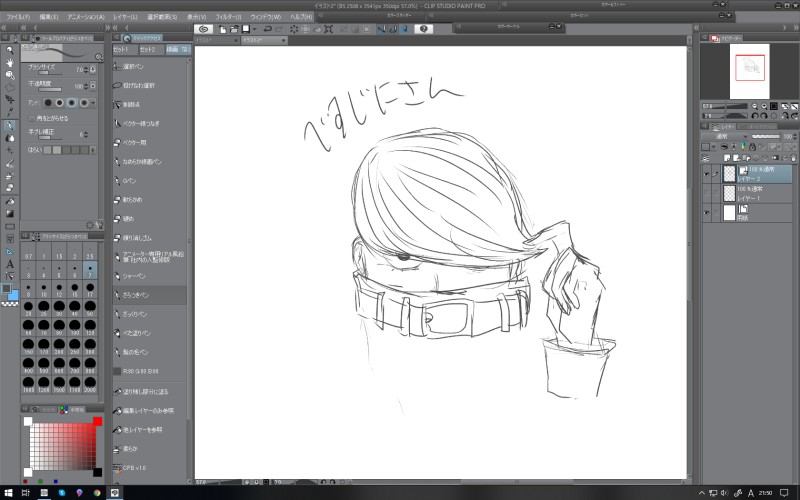Open フィルター(I) menu
Screen dimensions: 800x500
[228, 17]
